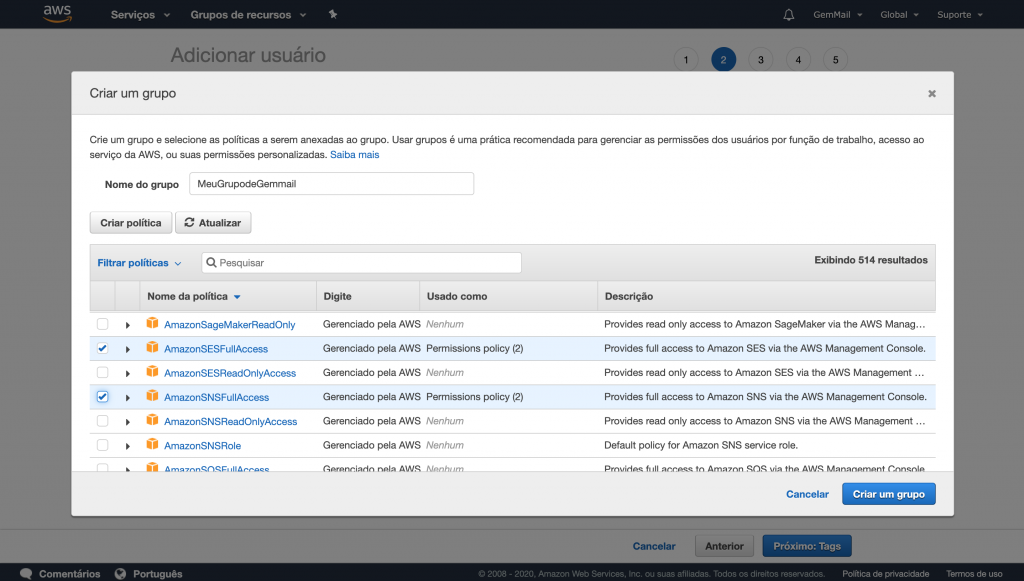Expand AmazonSESReadOnlyAccess row arrow
The width and height of the screenshot is (1024, 581).
[x=127, y=373]
